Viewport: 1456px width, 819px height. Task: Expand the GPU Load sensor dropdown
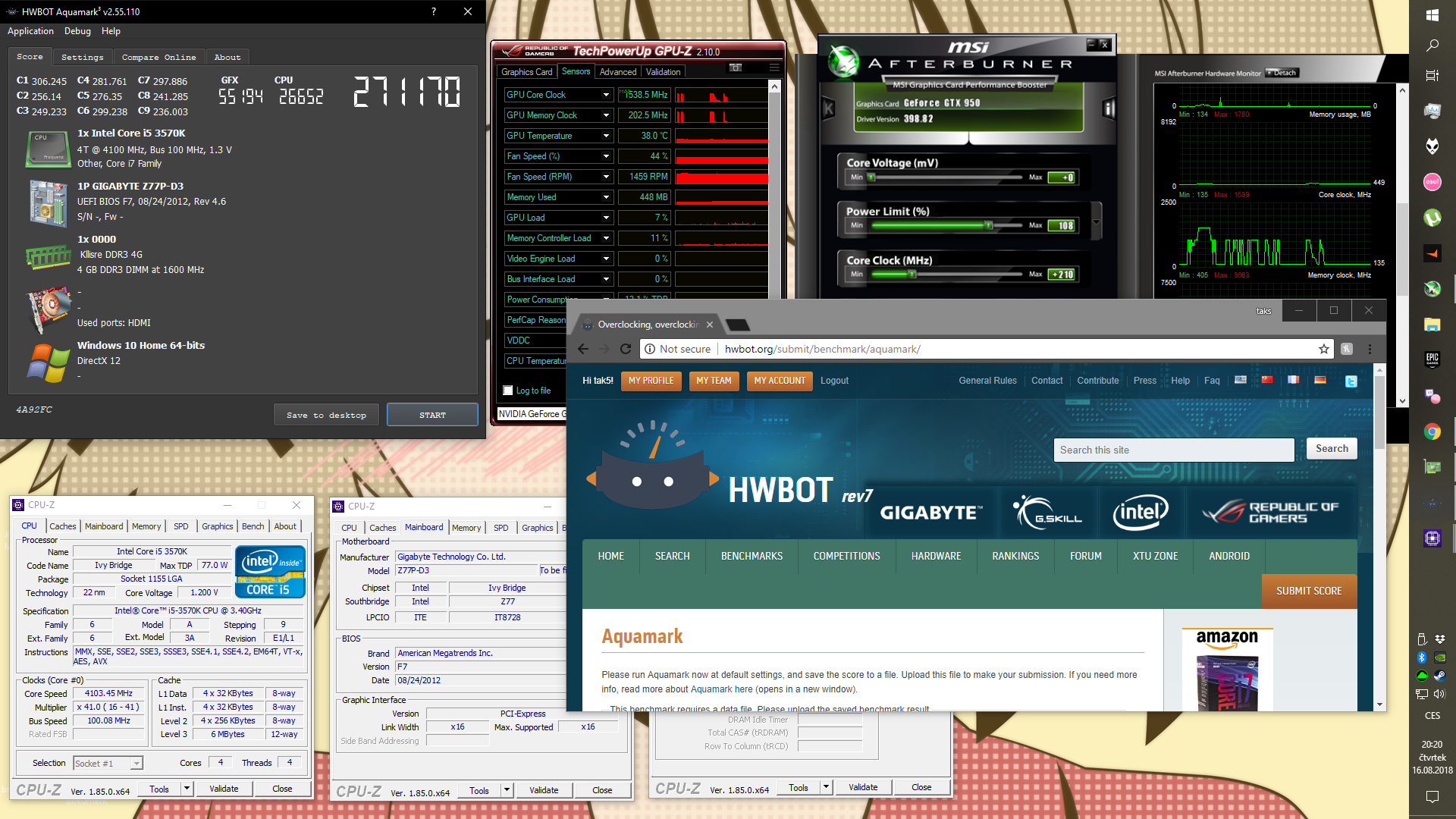(x=606, y=218)
